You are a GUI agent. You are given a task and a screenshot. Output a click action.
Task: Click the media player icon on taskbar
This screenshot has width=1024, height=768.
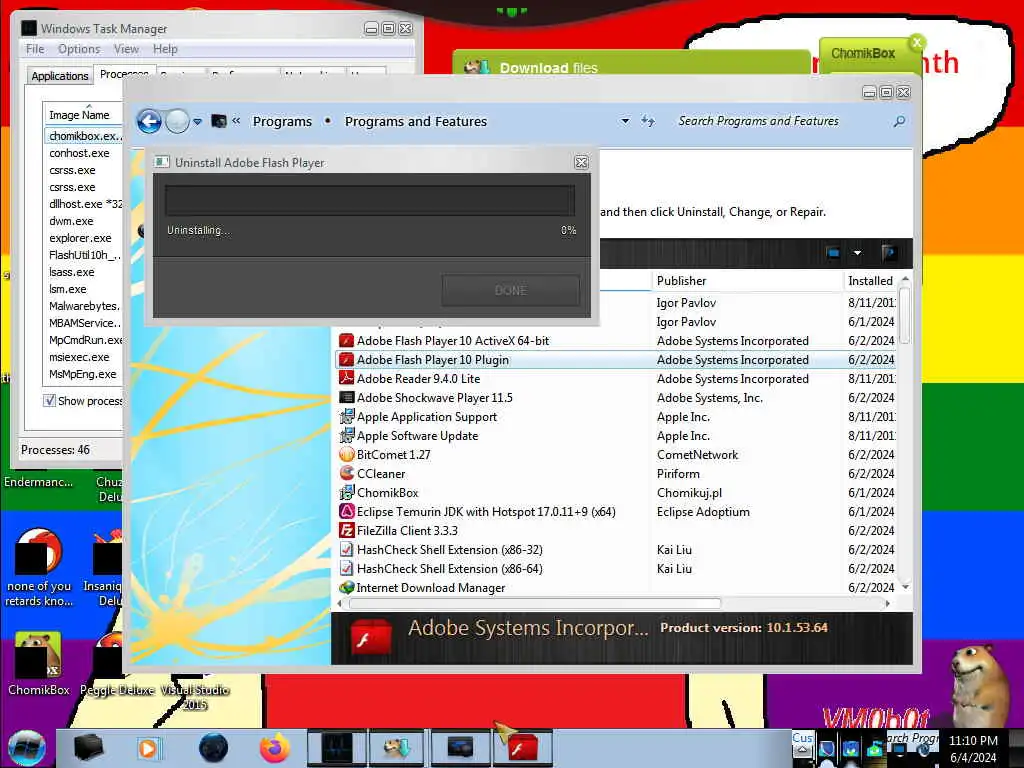tap(148, 748)
